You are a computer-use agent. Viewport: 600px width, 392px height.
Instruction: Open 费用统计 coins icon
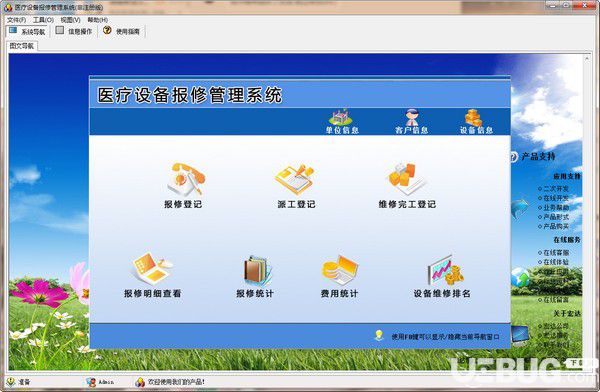(x=339, y=270)
